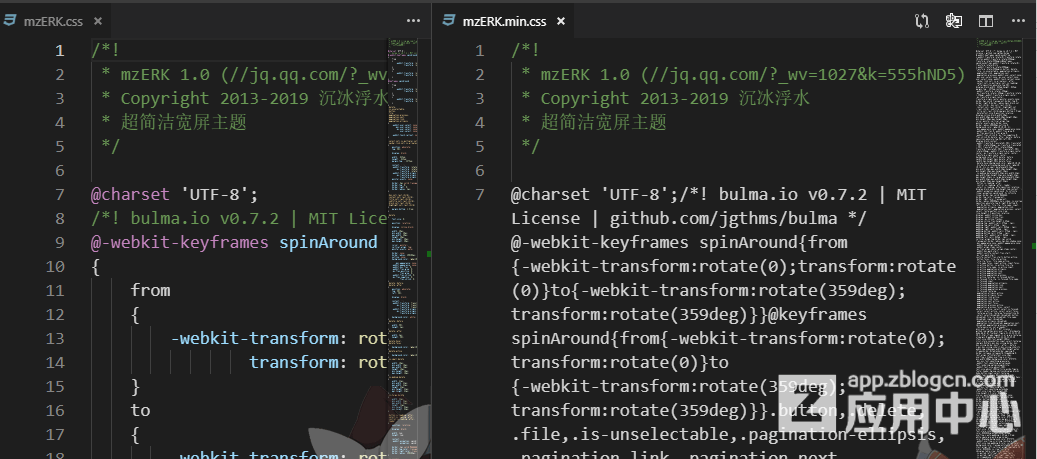Jump using the right editor minimap
The image size is (1037, 459).
point(1000,150)
